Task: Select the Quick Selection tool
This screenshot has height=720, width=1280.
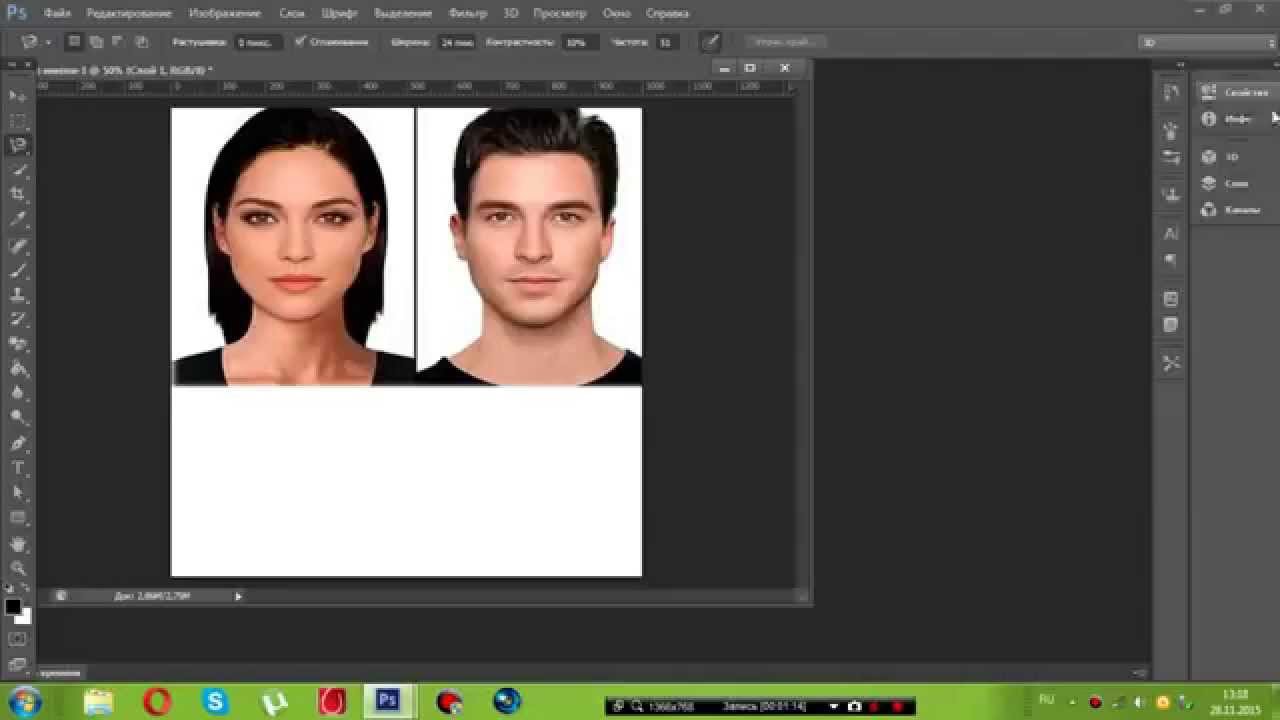Action: coord(18,171)
